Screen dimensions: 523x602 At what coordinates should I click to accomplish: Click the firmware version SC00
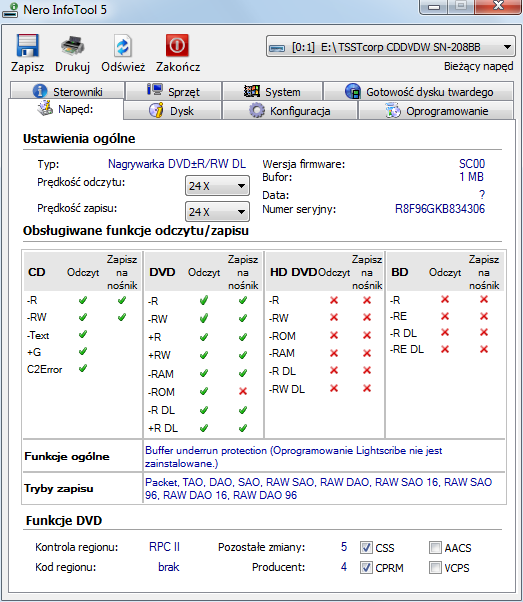point(472,164)
